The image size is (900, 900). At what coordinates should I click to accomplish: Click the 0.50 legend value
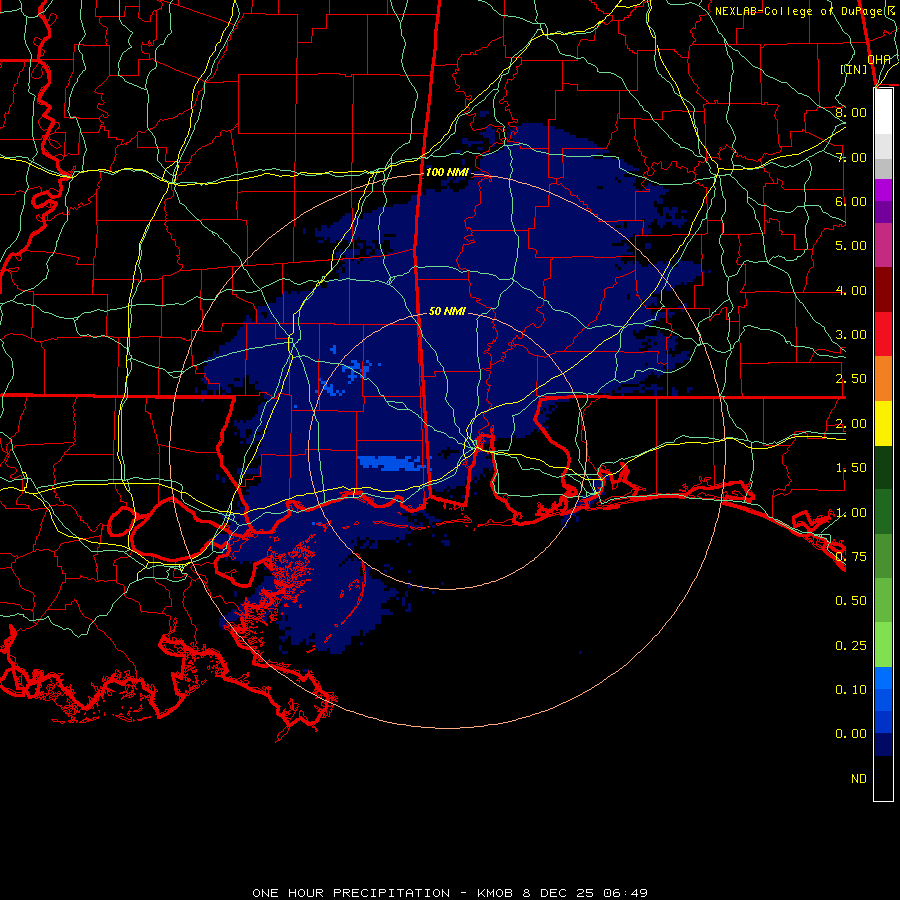pyautogui.click(x=851, y=601)
